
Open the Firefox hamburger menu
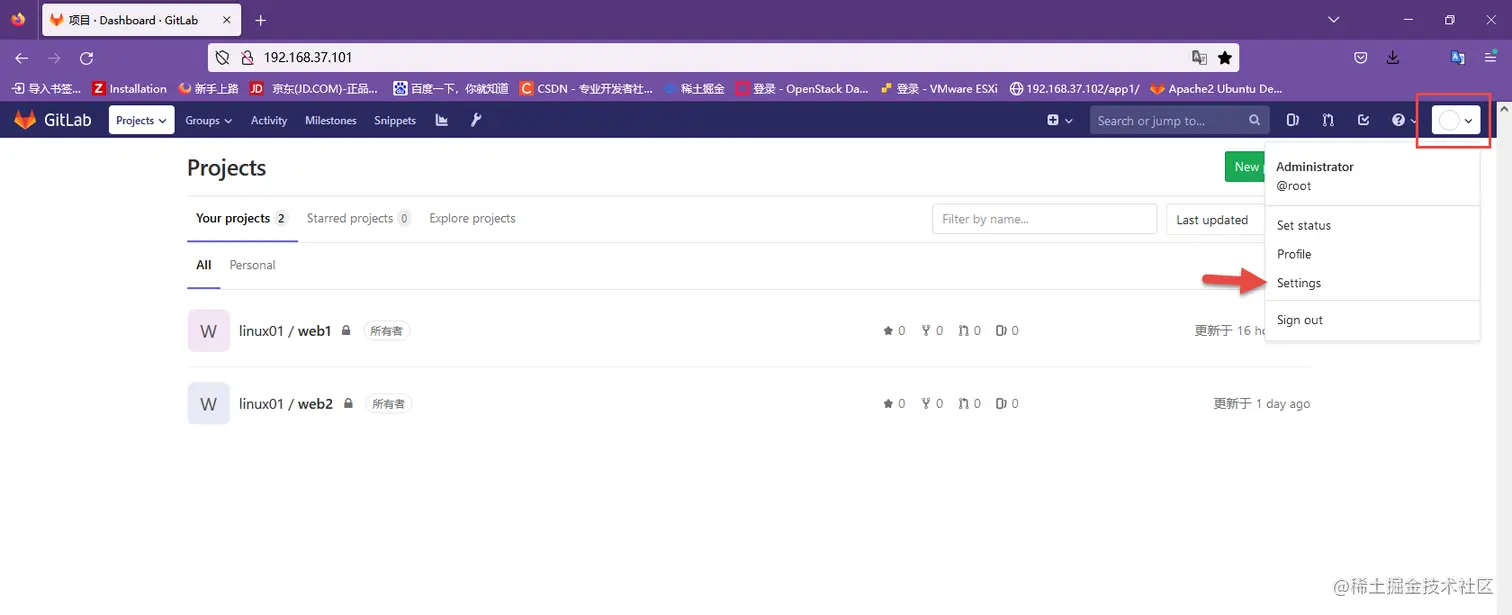point(1491,58)
